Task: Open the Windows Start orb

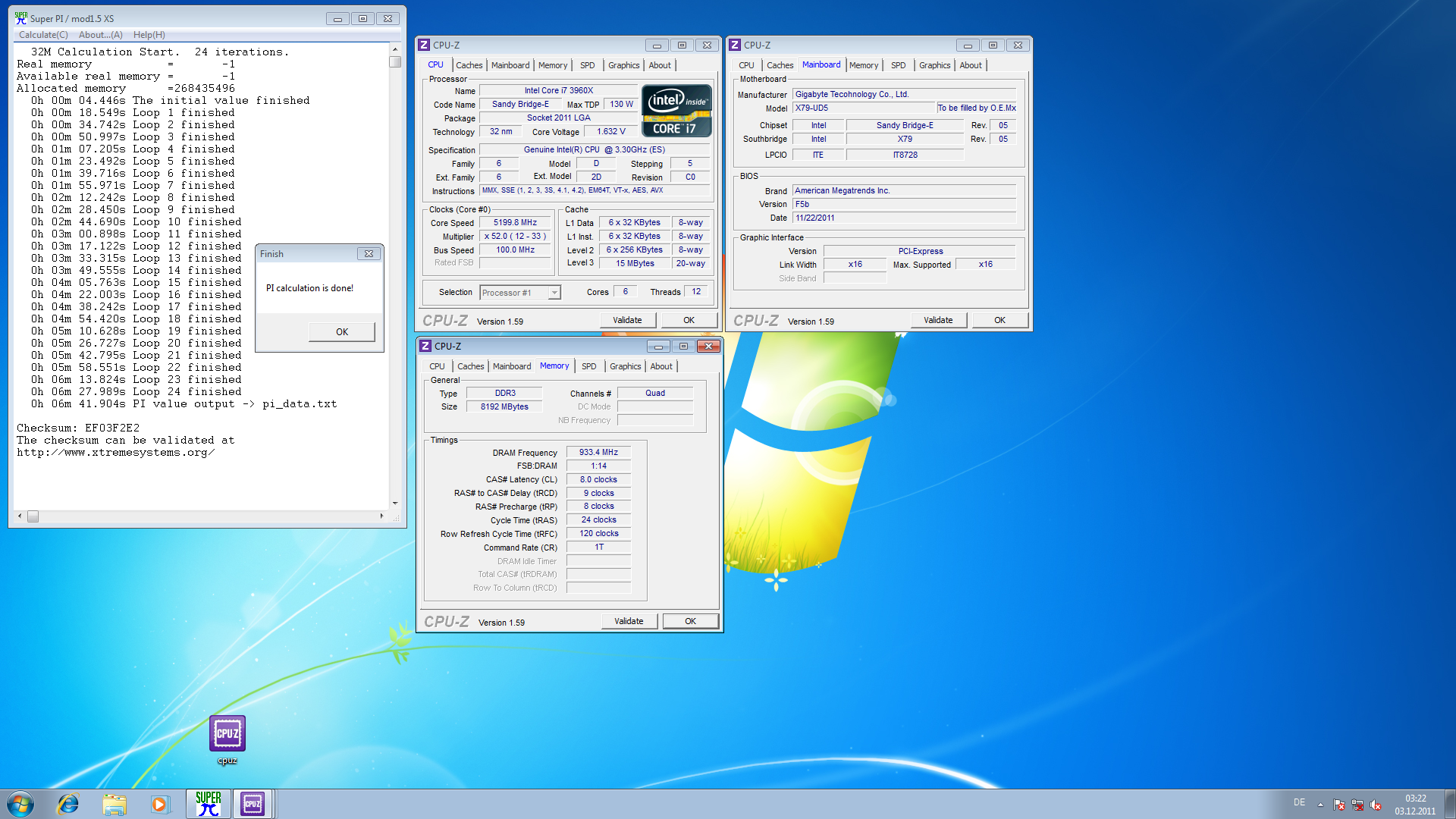Action: 20,804
